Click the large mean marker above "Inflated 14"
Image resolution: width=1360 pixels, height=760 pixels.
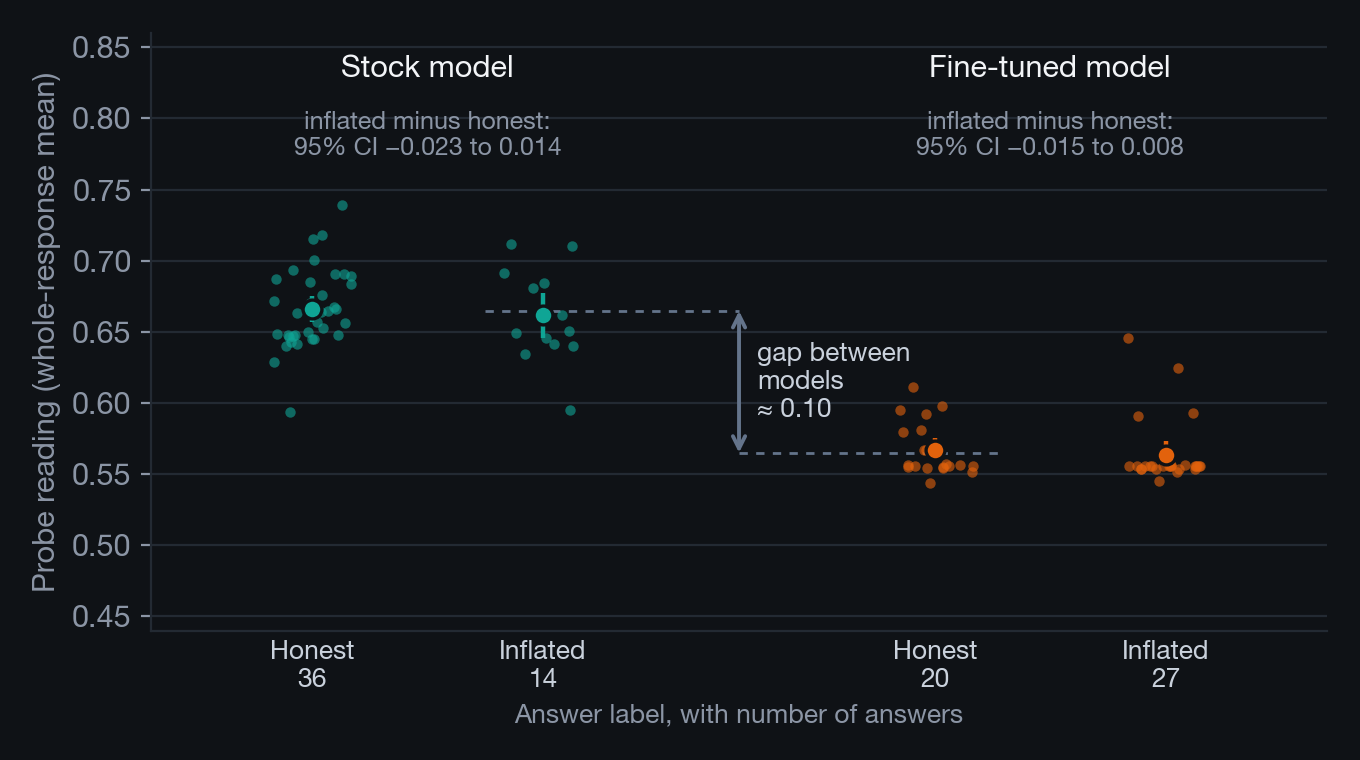[x=543, y=315]
